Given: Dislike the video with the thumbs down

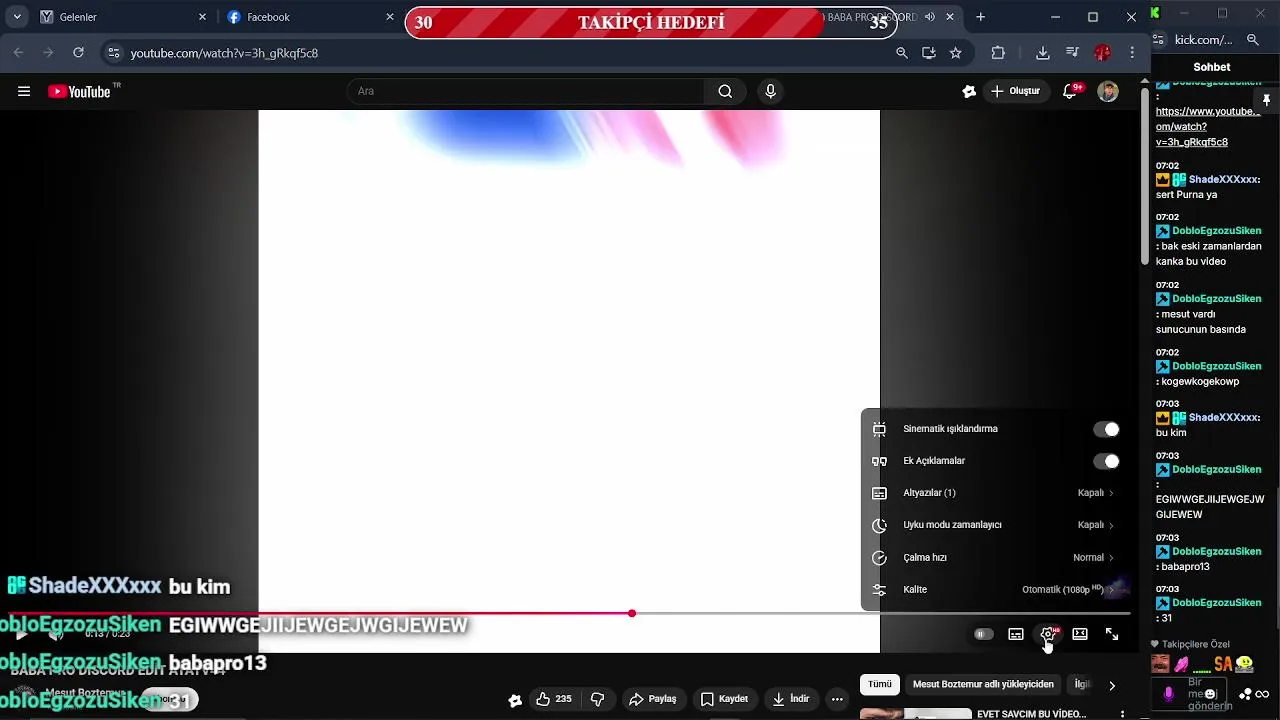Looking at the screenshot, I should tap(598, 699).
